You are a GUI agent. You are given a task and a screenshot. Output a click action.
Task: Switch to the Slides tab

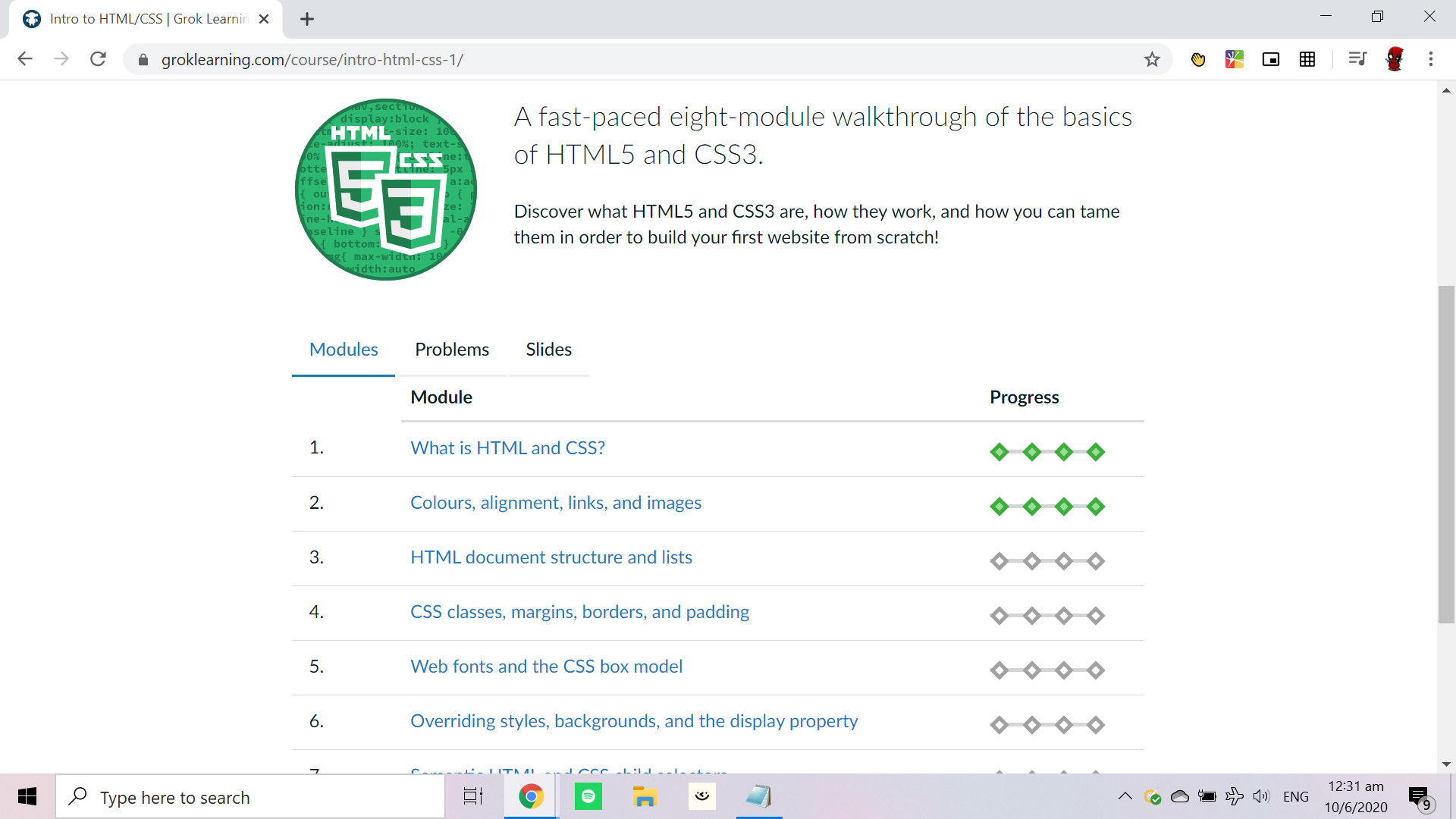(x=548, y=350)
